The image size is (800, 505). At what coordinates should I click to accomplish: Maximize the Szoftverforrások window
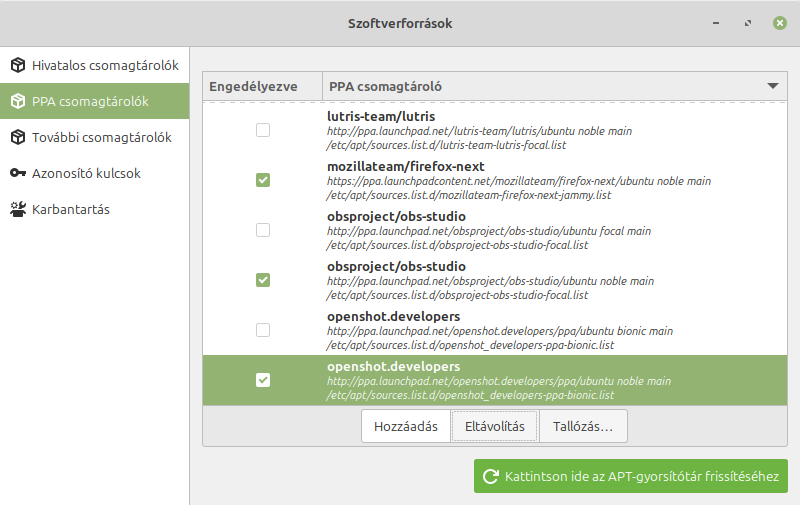(x=748, y=23)
